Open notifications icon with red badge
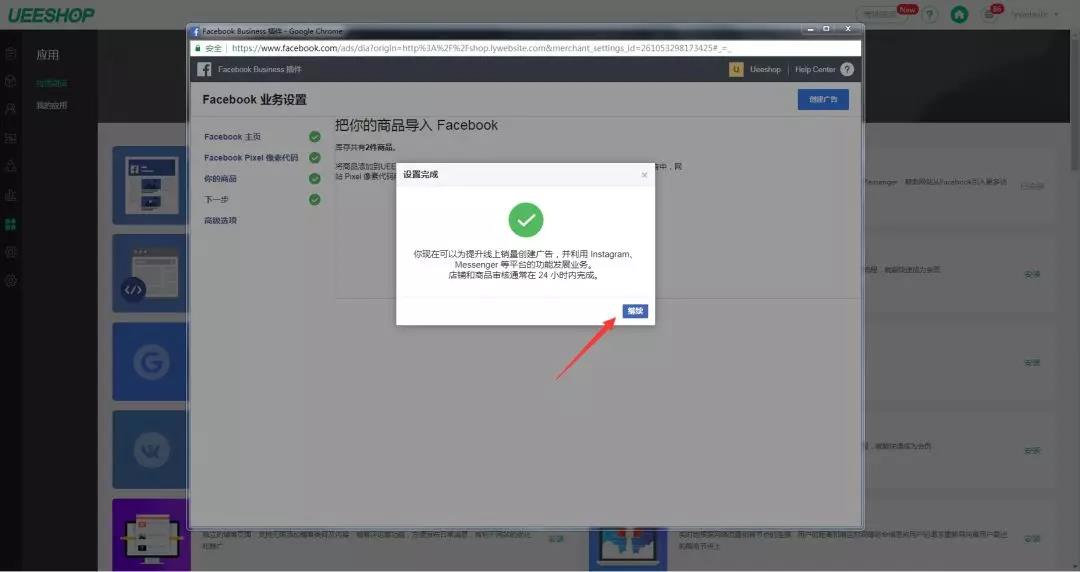Viewport: 1080px width, 572px height. click(990, 14)
